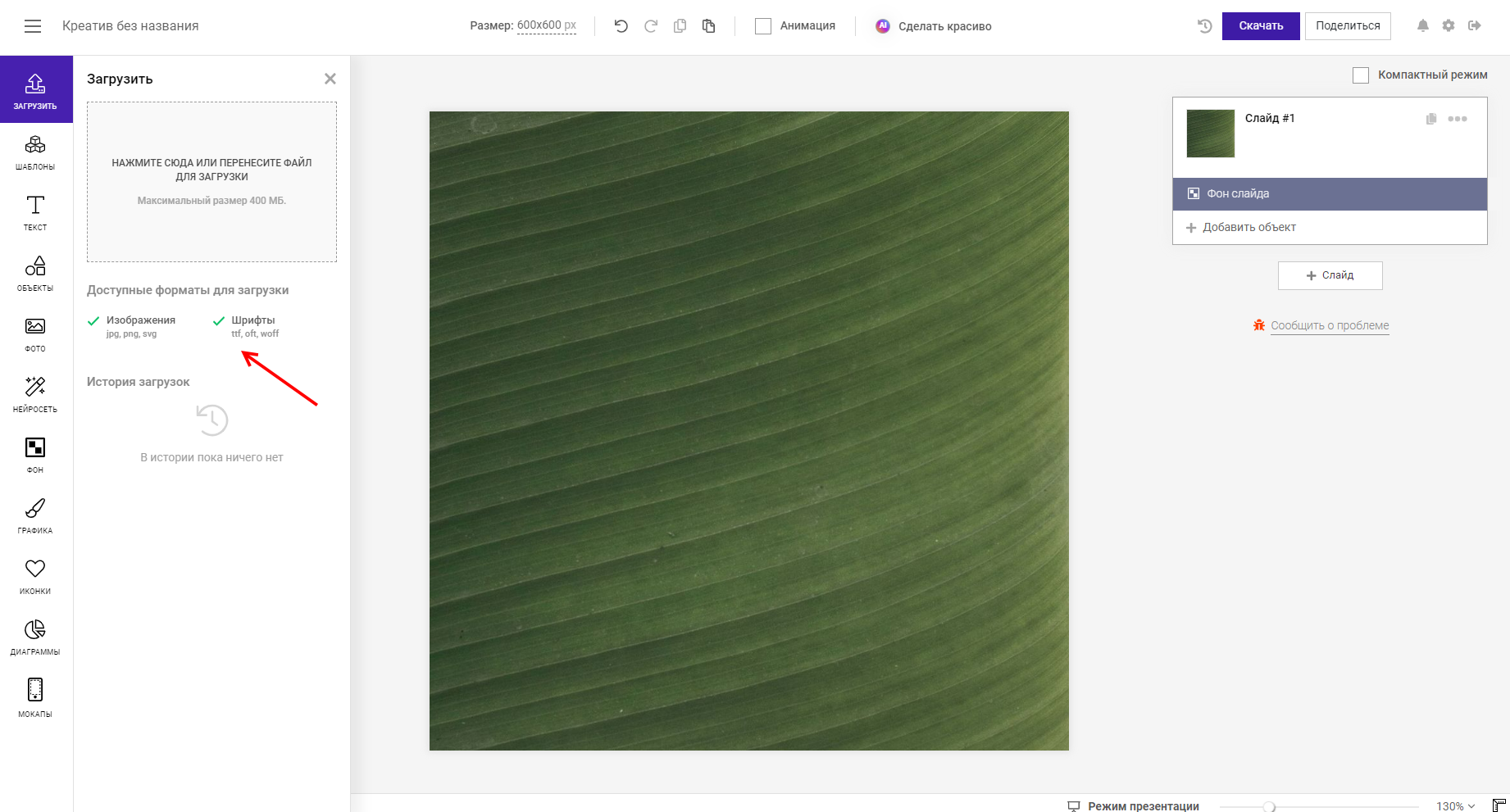Click the Изображения formats label
This screenshot has width=1510, height=812.
pyautogui.click(x=141, y=320)
